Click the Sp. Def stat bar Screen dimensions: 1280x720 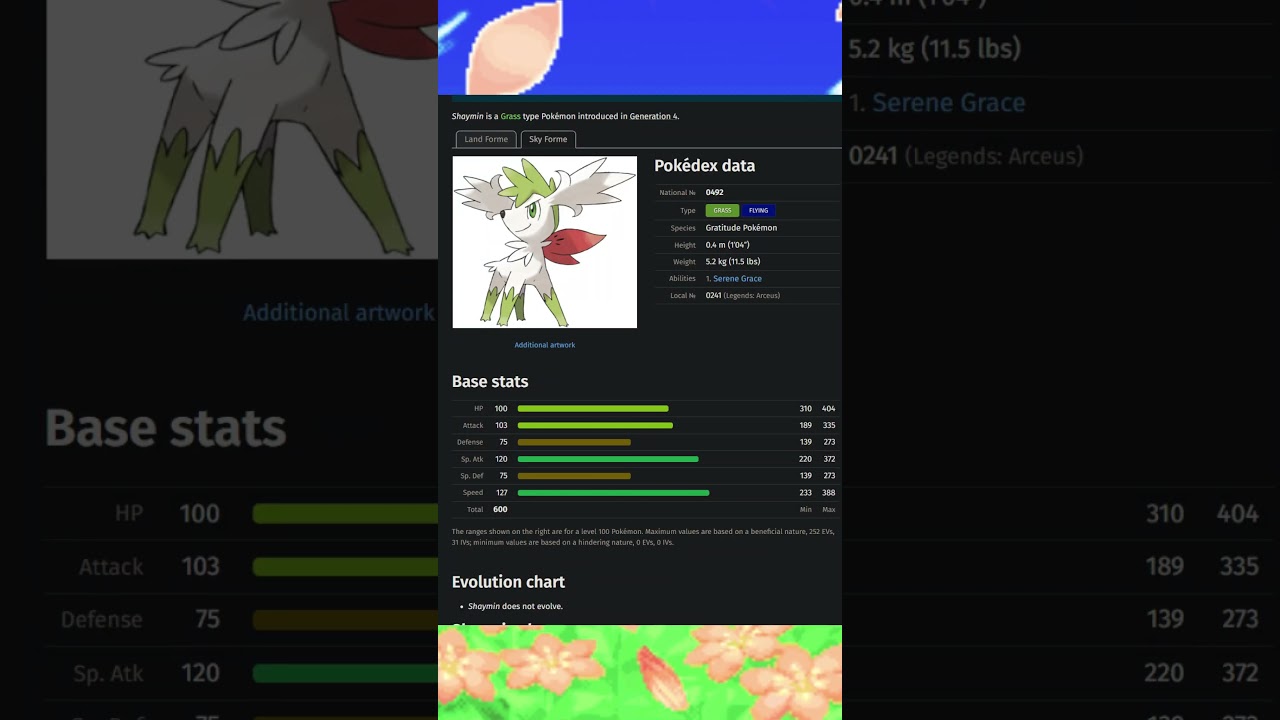click(x=574, y=476)
